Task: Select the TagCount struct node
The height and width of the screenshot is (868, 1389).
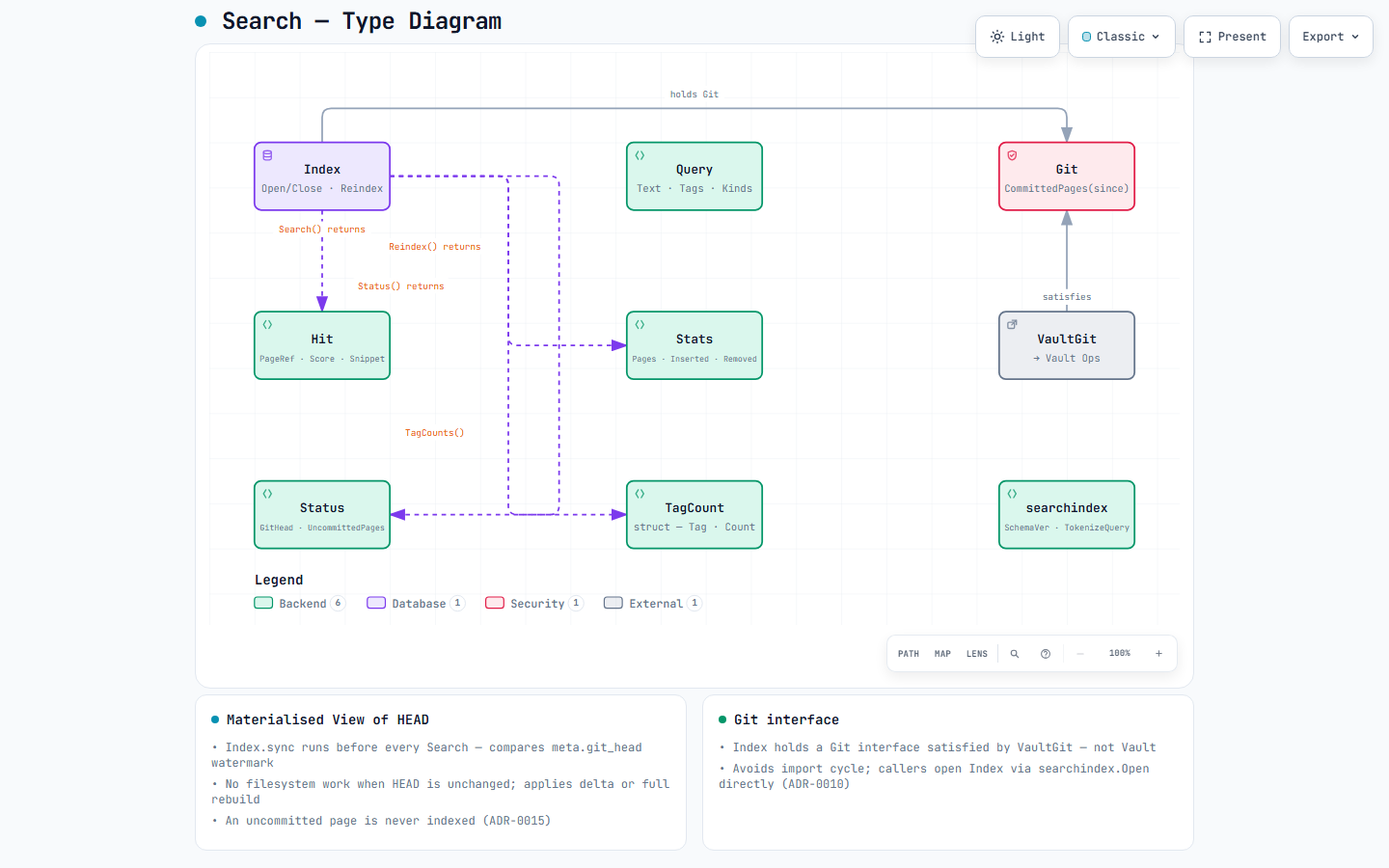Action: 694,515
